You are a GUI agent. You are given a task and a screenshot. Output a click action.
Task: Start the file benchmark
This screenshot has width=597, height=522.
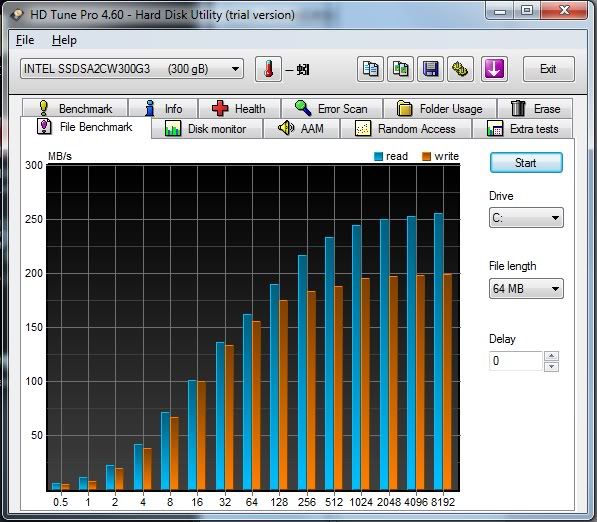coord(526,163)
